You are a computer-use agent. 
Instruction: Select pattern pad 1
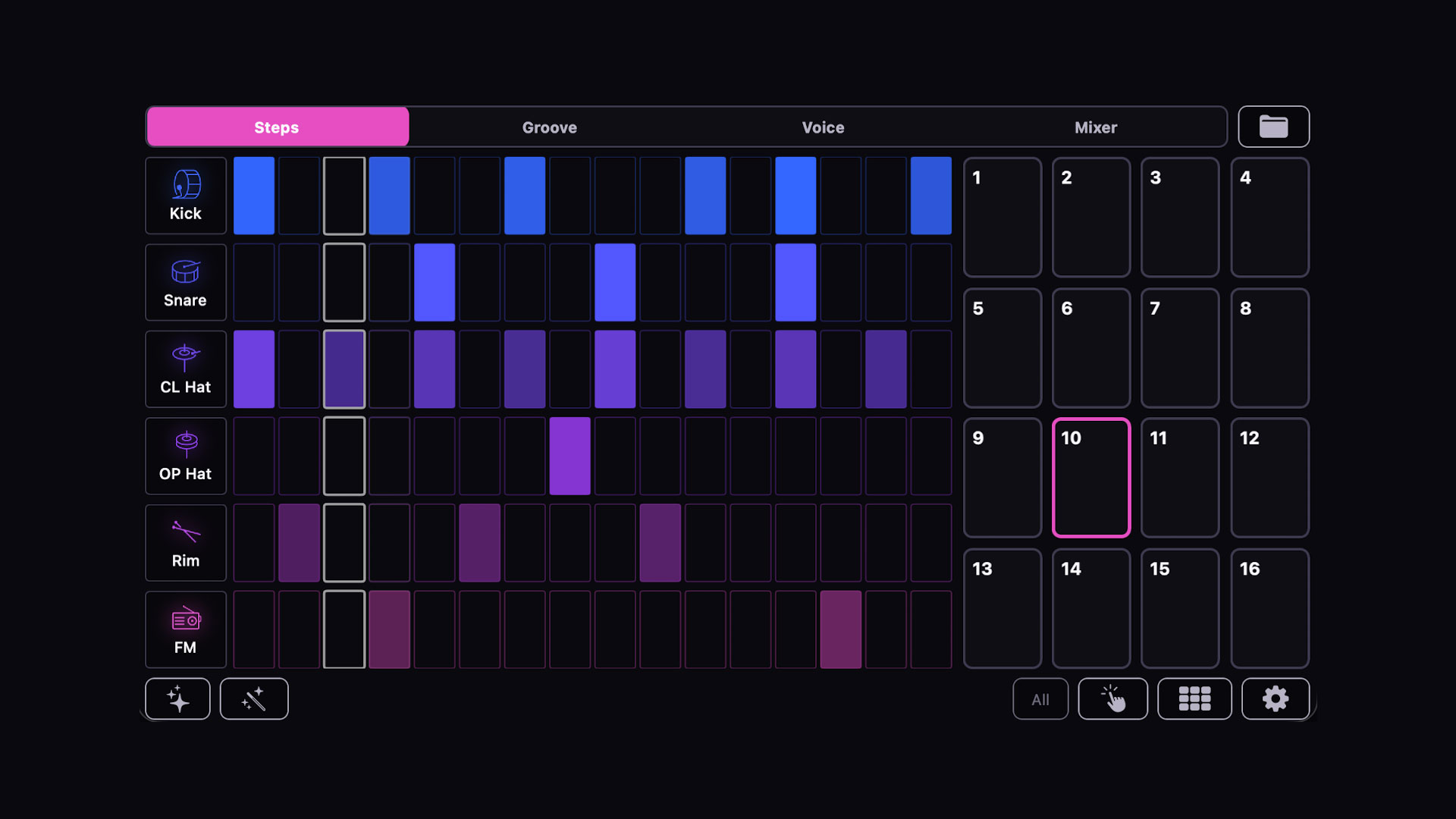1003,217
